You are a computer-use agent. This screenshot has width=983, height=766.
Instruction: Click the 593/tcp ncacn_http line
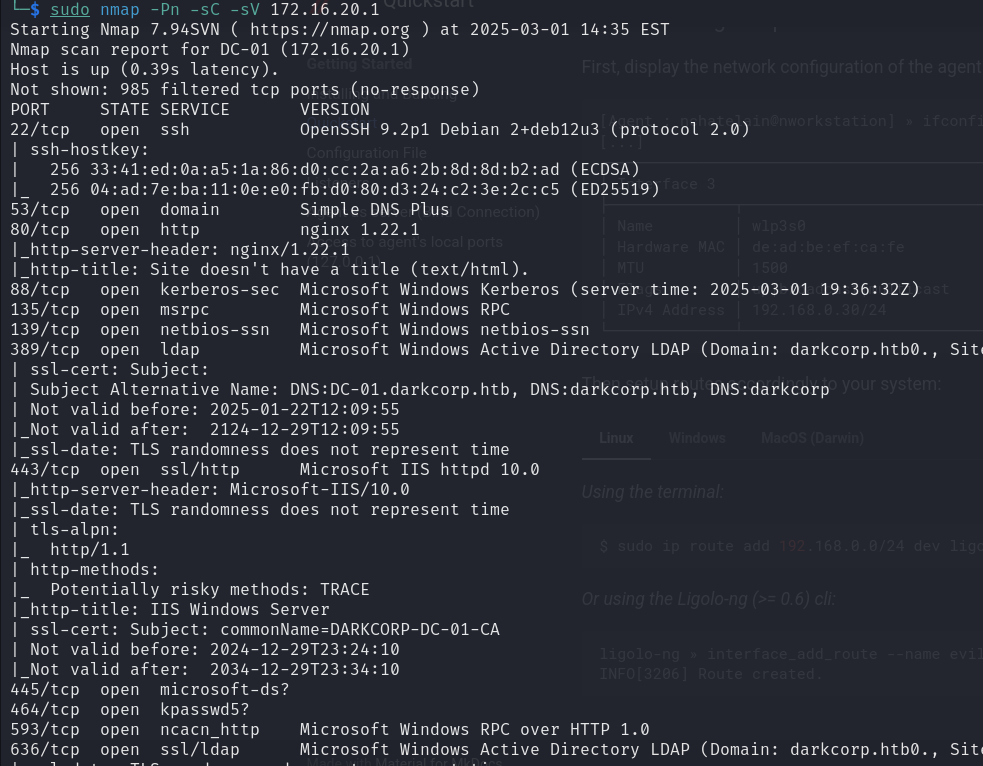point(330,730)
